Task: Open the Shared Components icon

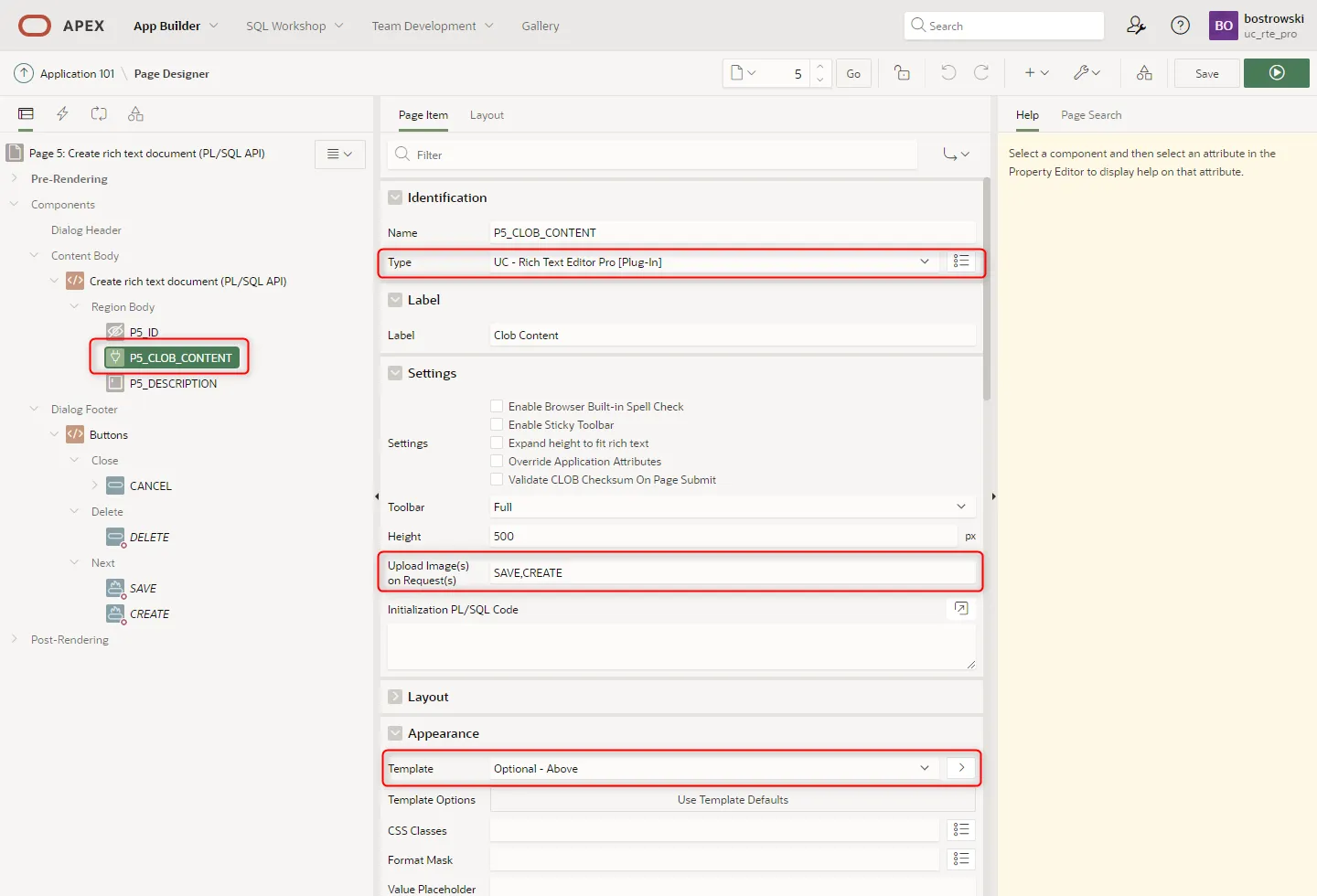Action: pyautogui.click(x=1144, y=73)
